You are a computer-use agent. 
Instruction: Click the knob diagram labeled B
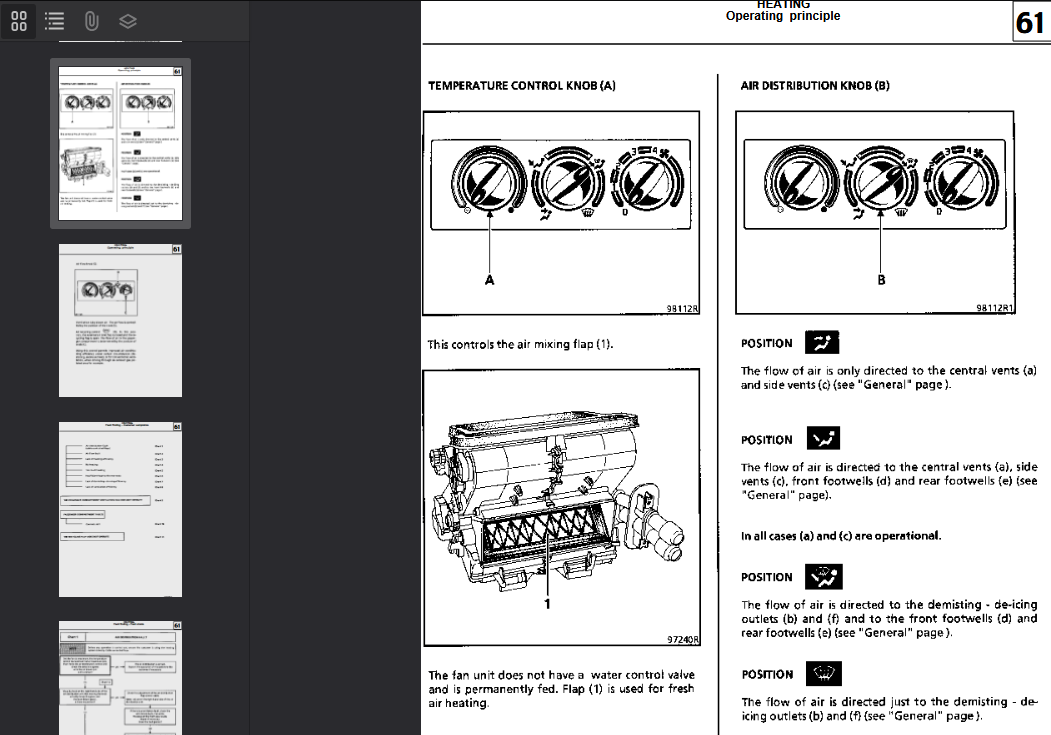(875, 212)
